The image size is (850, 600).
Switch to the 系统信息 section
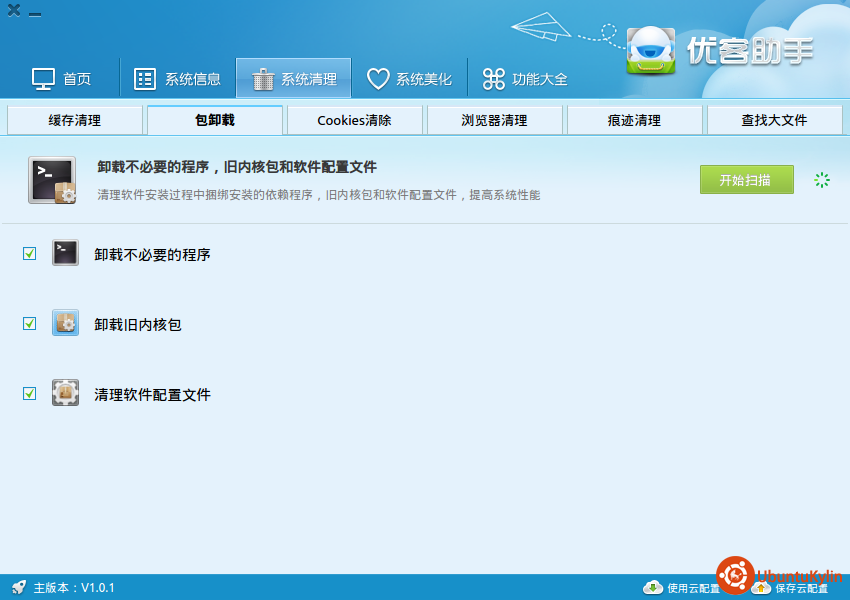pyautogui.click(x=178, y=79)
